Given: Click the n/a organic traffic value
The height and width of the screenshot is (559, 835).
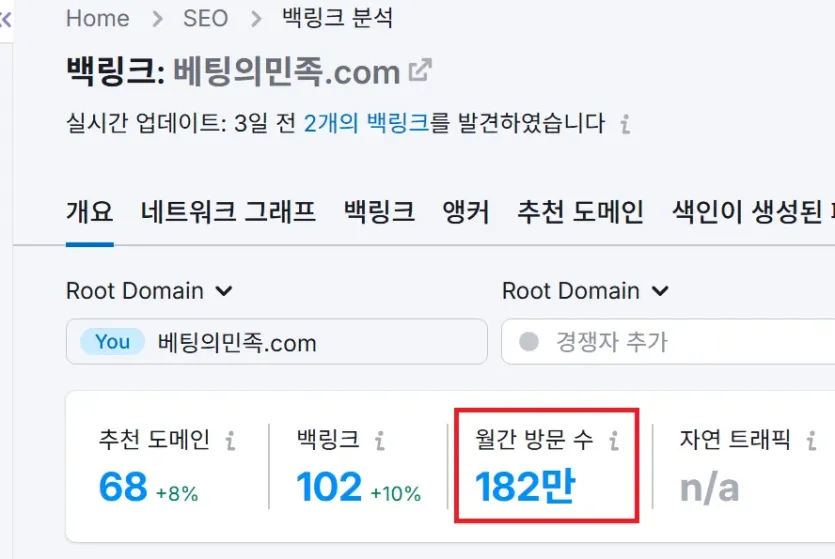Looking at the screenshot, I should point(710,488).
